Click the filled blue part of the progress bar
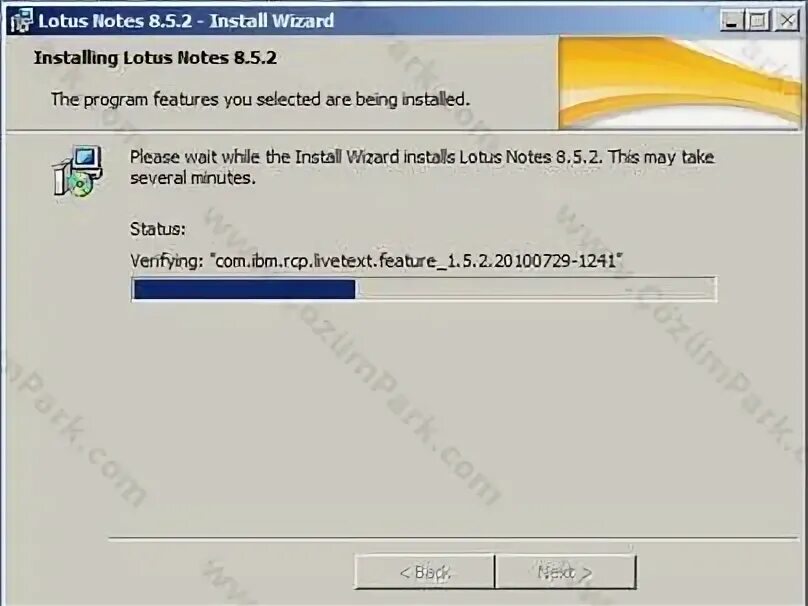Image resolution: width=808 pixels, height=606 pixels. pyautogui.click(x=244, y=289)
